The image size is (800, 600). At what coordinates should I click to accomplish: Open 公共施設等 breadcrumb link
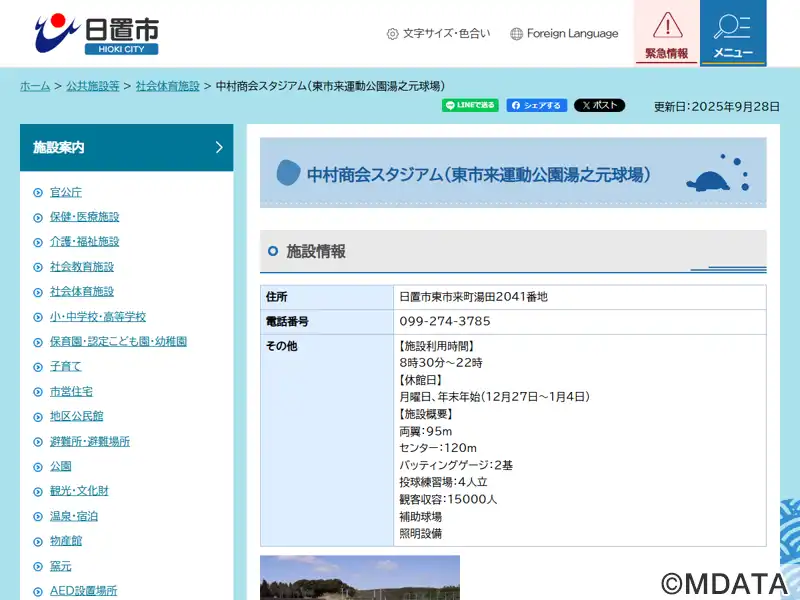tap(92, 86)
